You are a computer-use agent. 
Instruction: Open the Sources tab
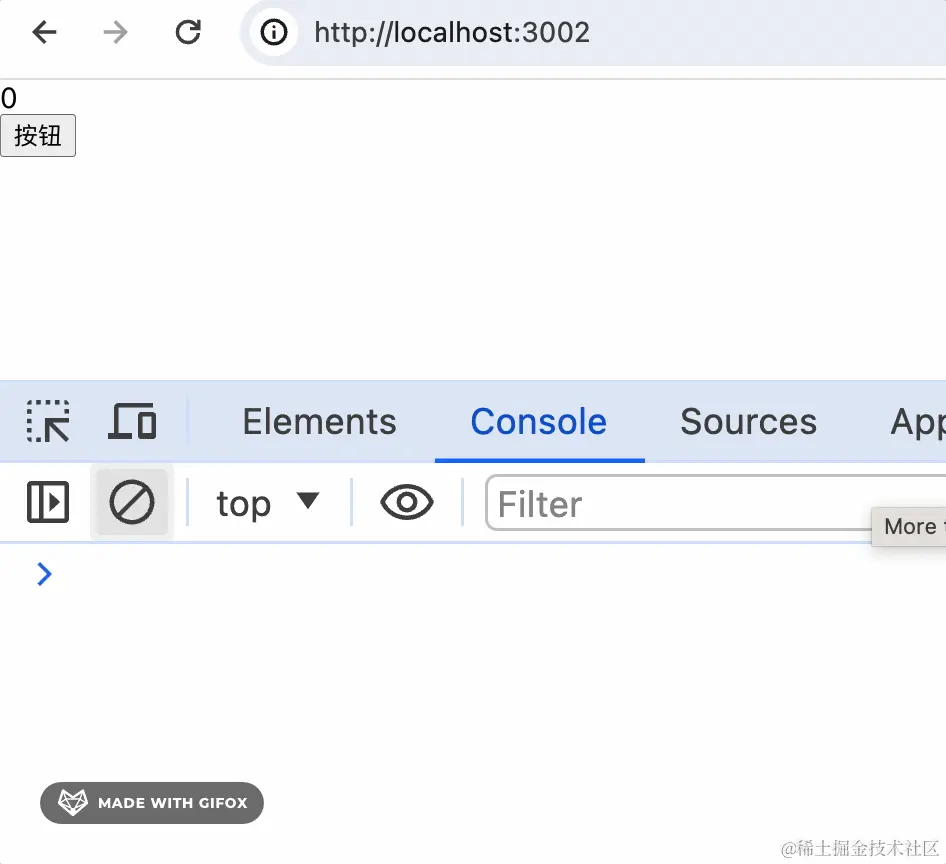tap(749, 421)
